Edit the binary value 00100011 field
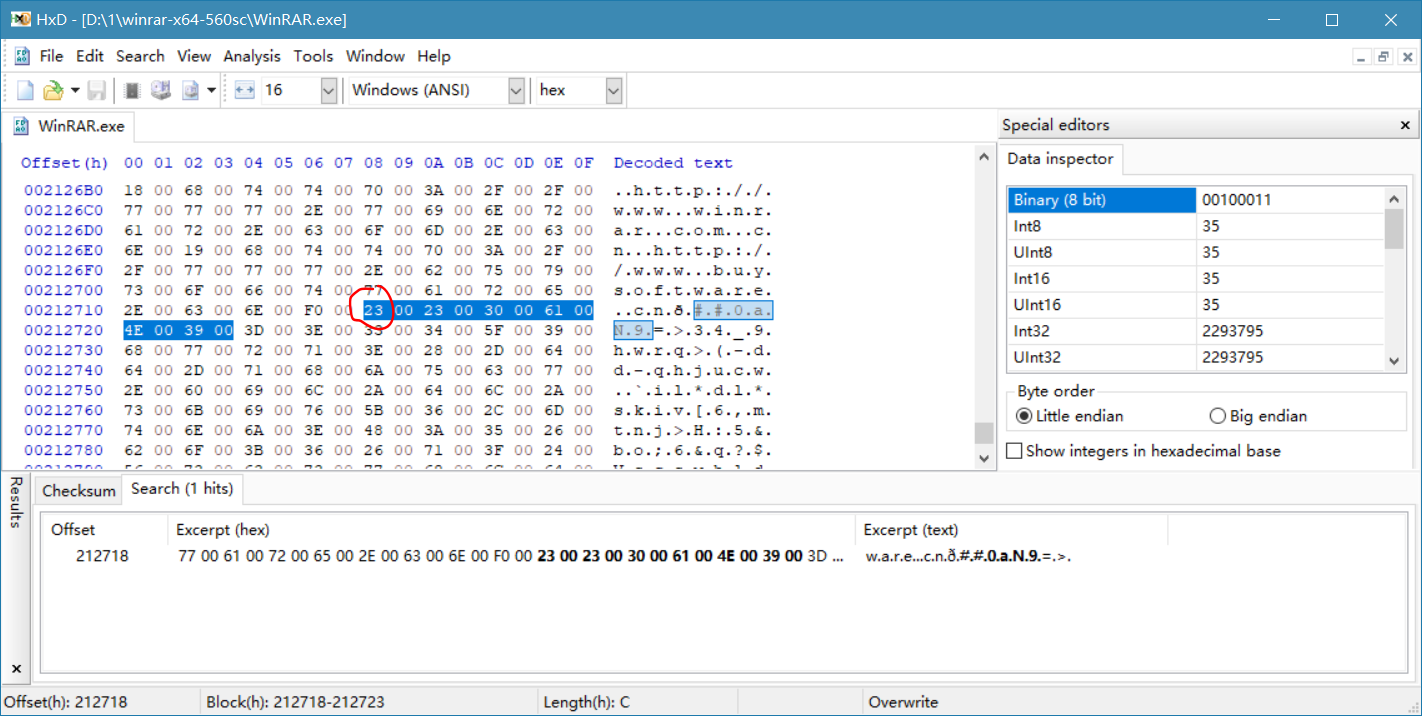Image resolution: width=1422 pixels, height=716 pixels. pos(1290,200)
